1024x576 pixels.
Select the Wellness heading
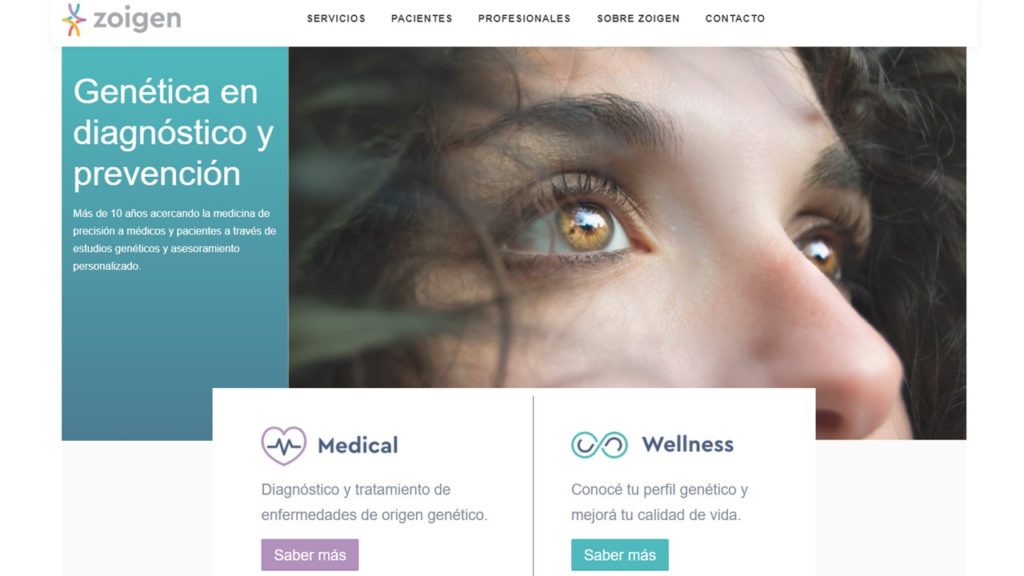coord(688,444)
